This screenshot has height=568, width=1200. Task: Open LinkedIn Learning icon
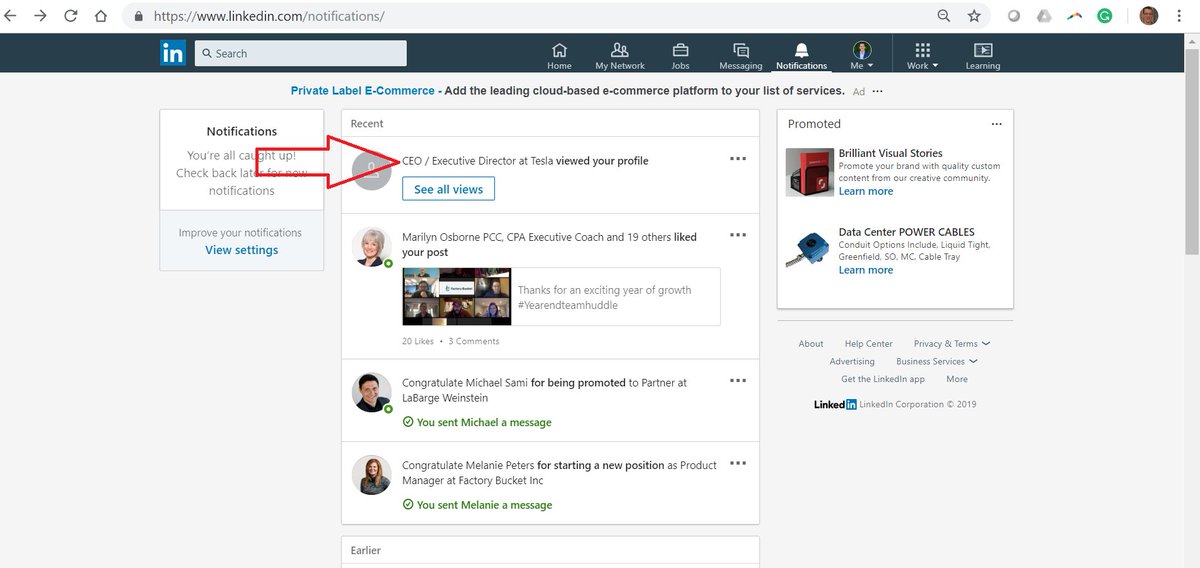(x=982, y=56)
